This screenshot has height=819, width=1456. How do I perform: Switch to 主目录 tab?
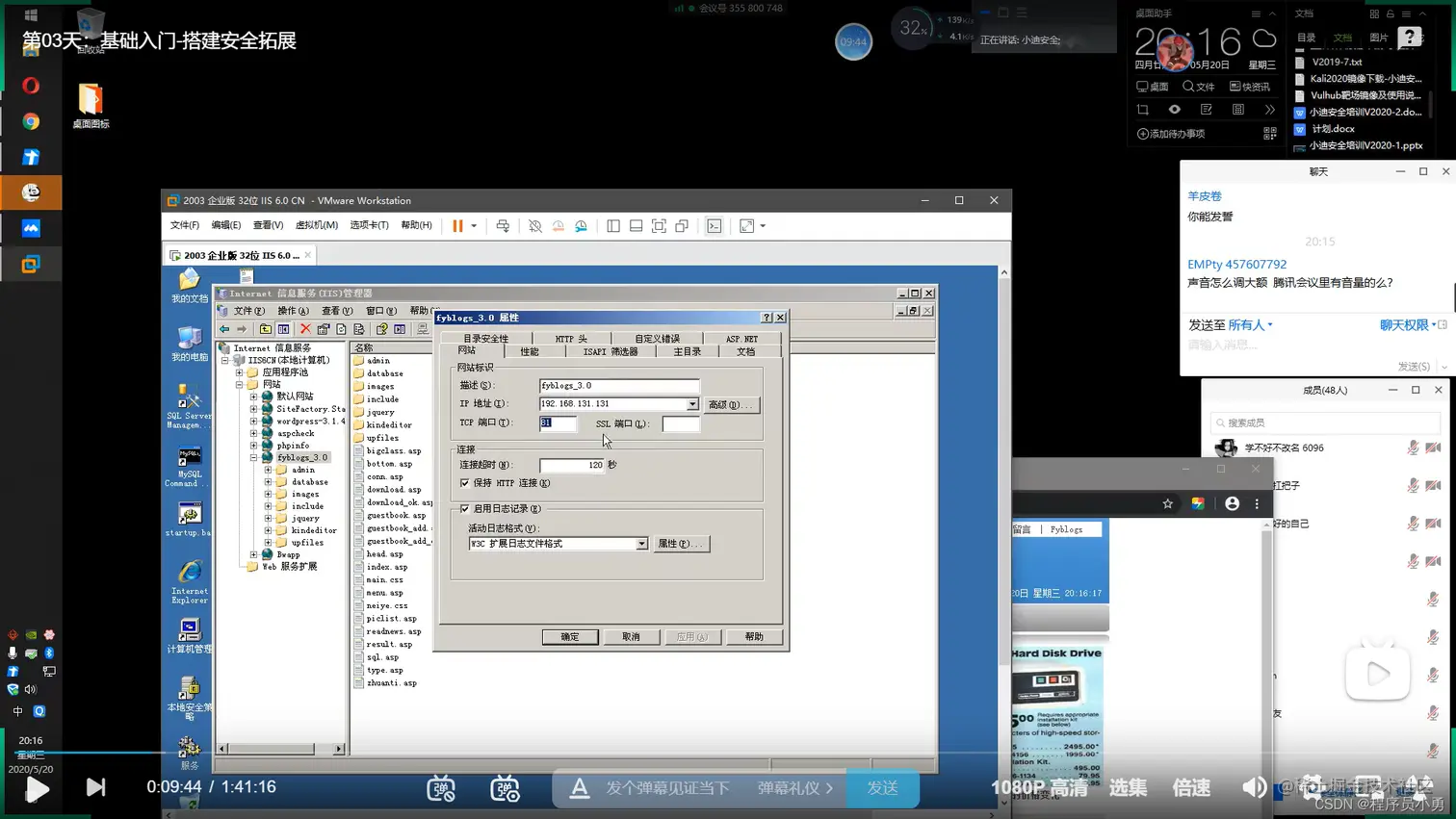coord(687,351)
